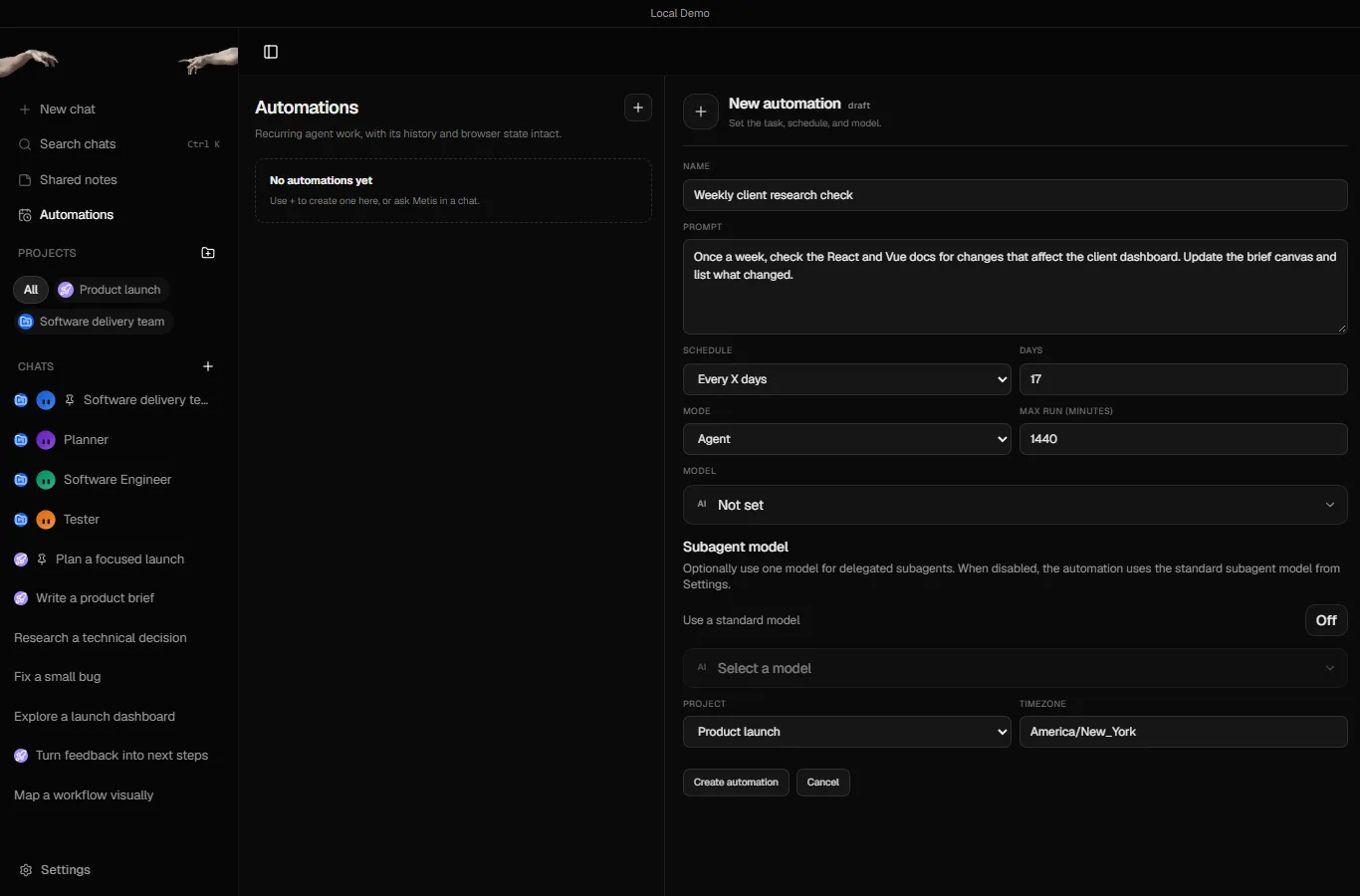Image resolution: width=1360 pixels, height=896 pixels.
Task: Open the Select a model dropdown
Action: point(1016,668)
